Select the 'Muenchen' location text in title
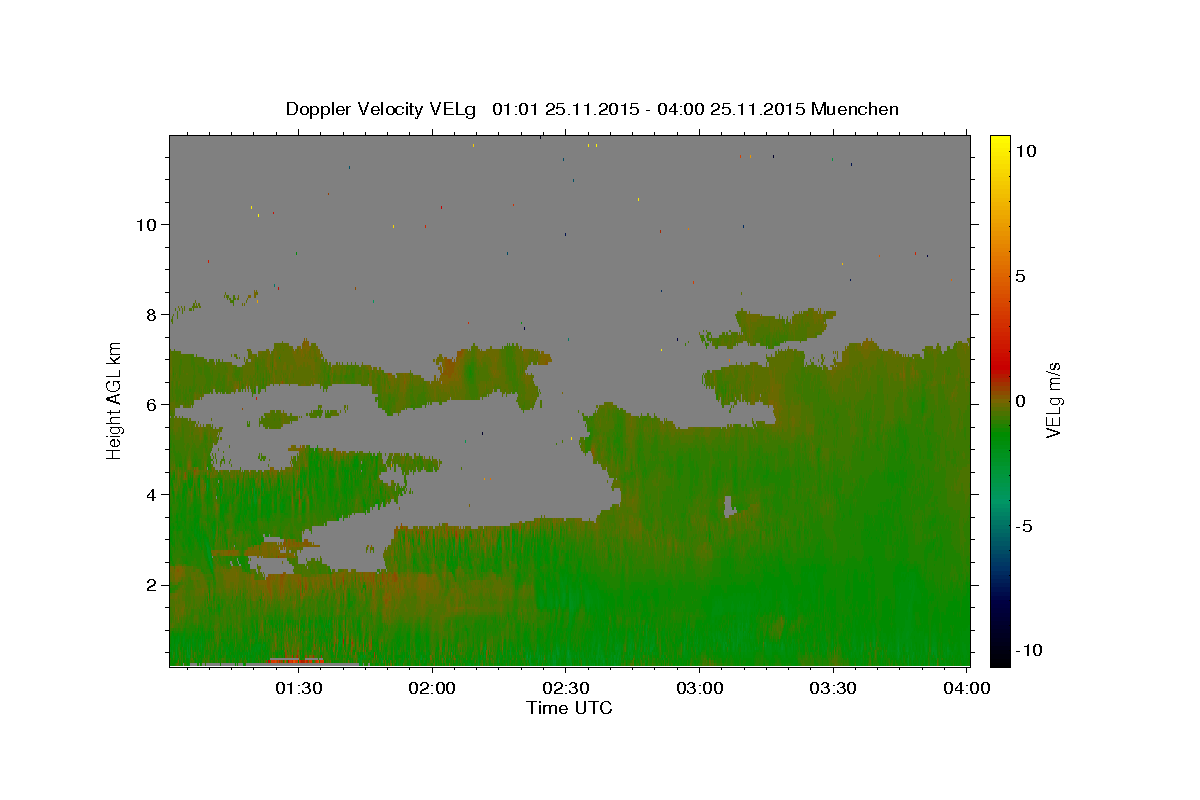1200x800 pixels. click(x=855, y=109)
